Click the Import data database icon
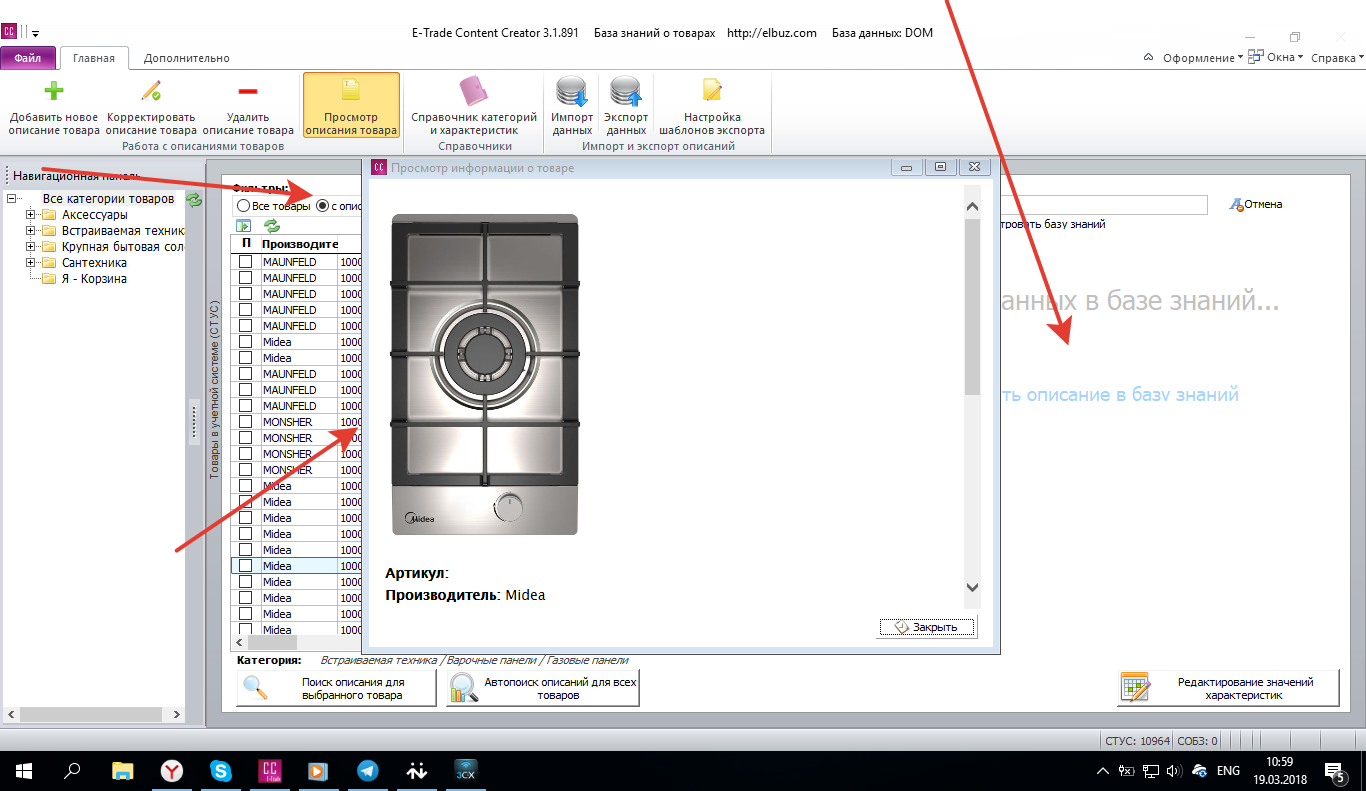 572,92
